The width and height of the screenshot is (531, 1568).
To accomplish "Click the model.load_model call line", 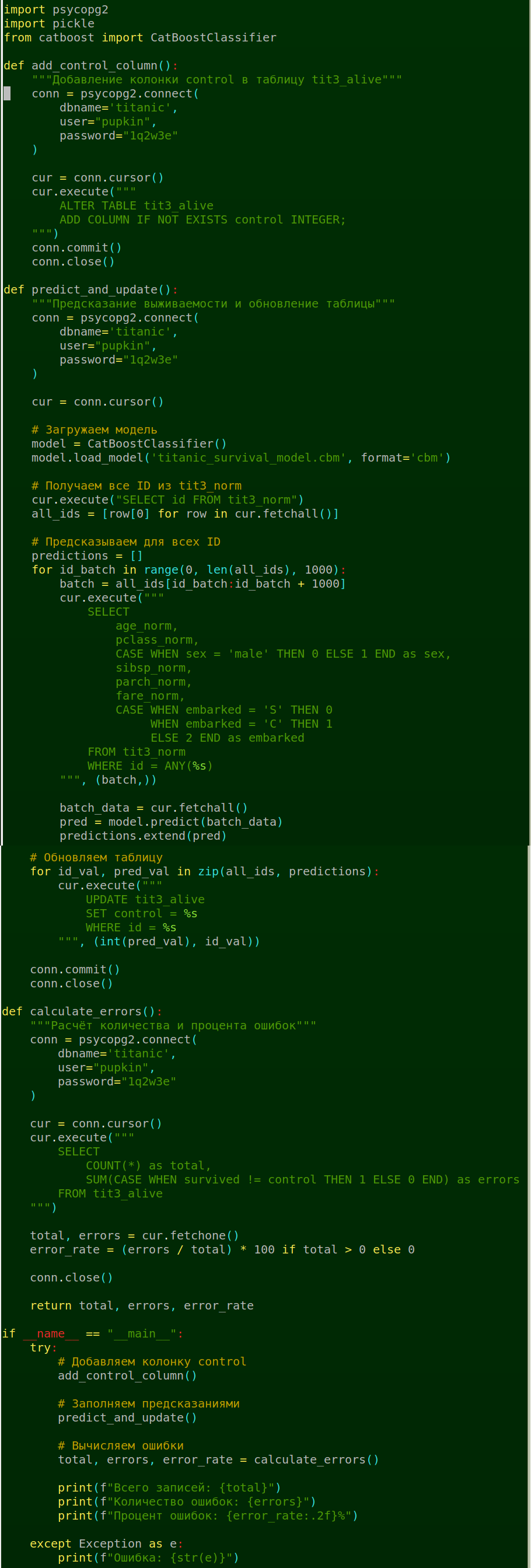I will coord(240,458).
